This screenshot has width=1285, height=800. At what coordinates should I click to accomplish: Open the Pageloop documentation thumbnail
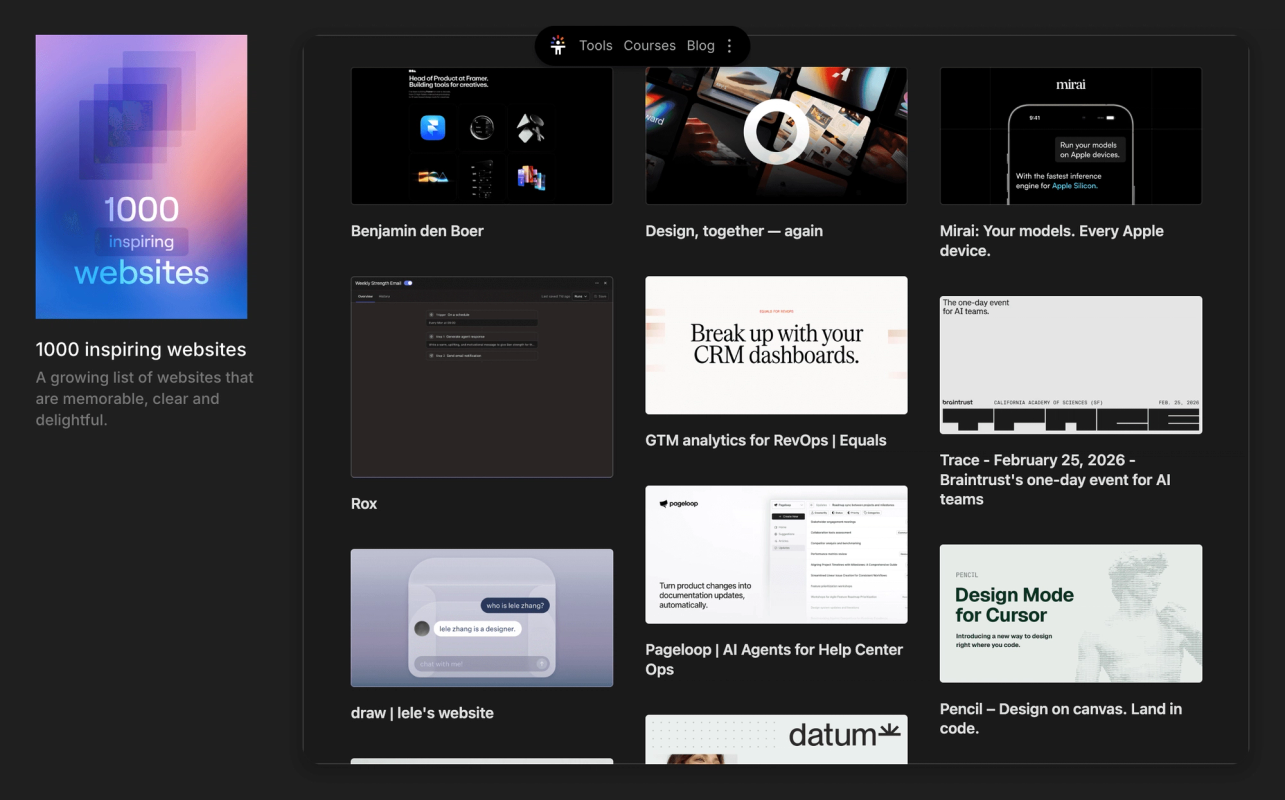tap(776, 555)
